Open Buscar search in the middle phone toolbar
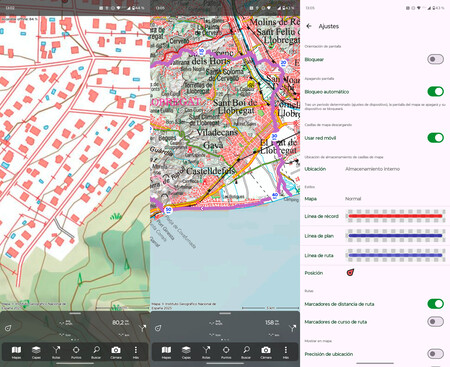This screenshot has width=450, height=367. (x=246, y=352)
